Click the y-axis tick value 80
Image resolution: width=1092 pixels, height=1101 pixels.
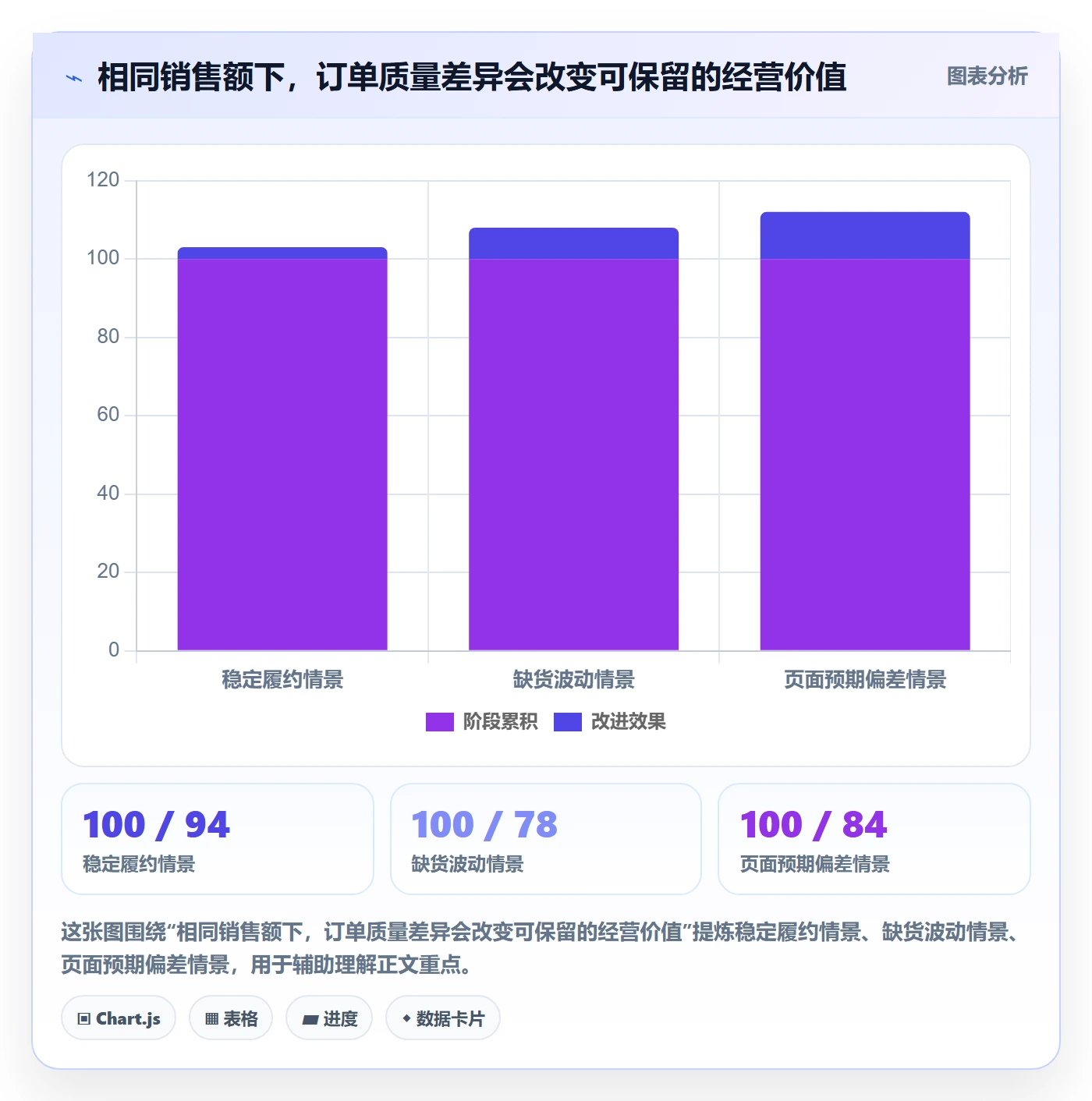(108, 337)
